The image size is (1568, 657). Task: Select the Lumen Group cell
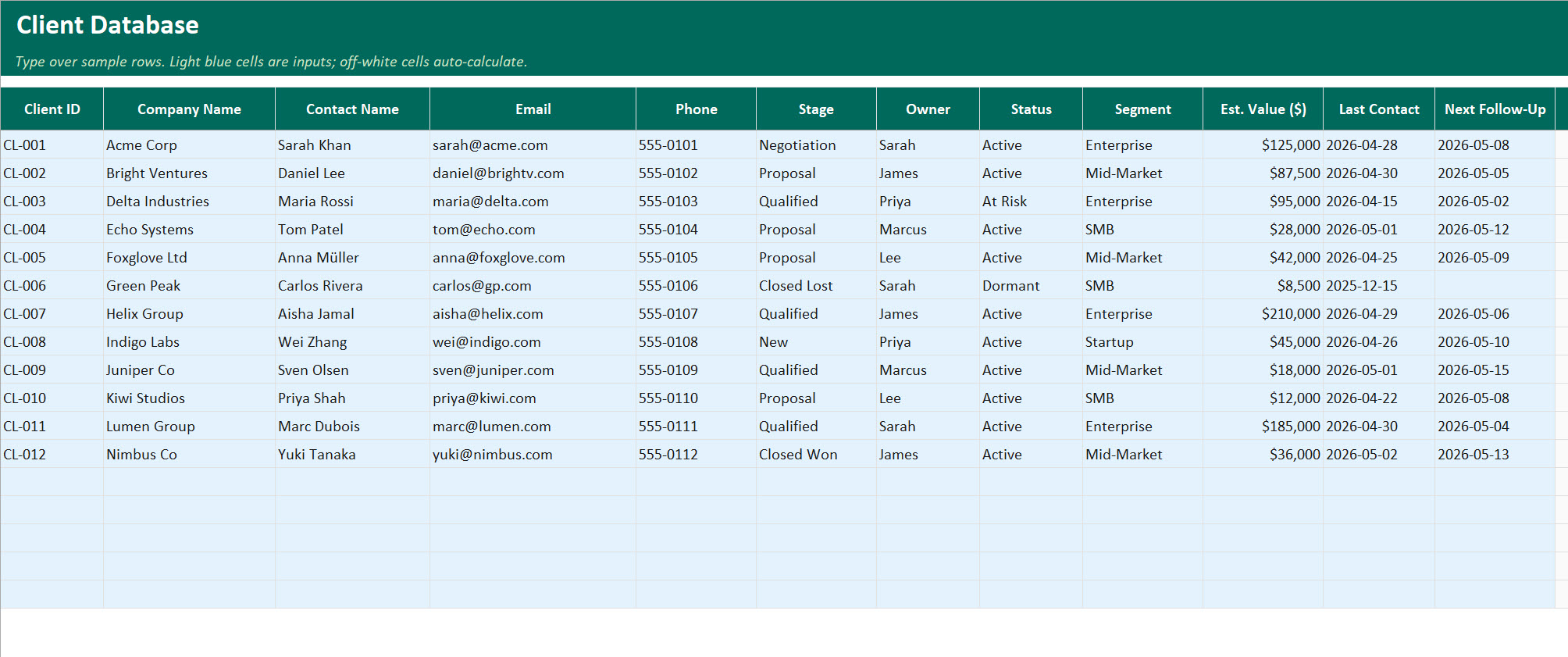pyautogui.click(x=189, y=426)
